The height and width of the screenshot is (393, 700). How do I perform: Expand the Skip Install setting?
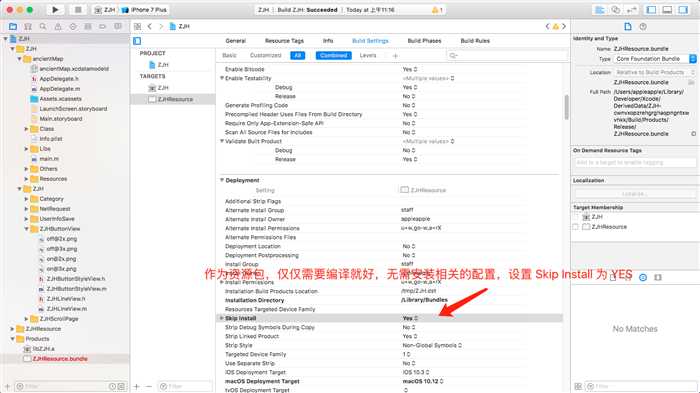coord(222,318)
